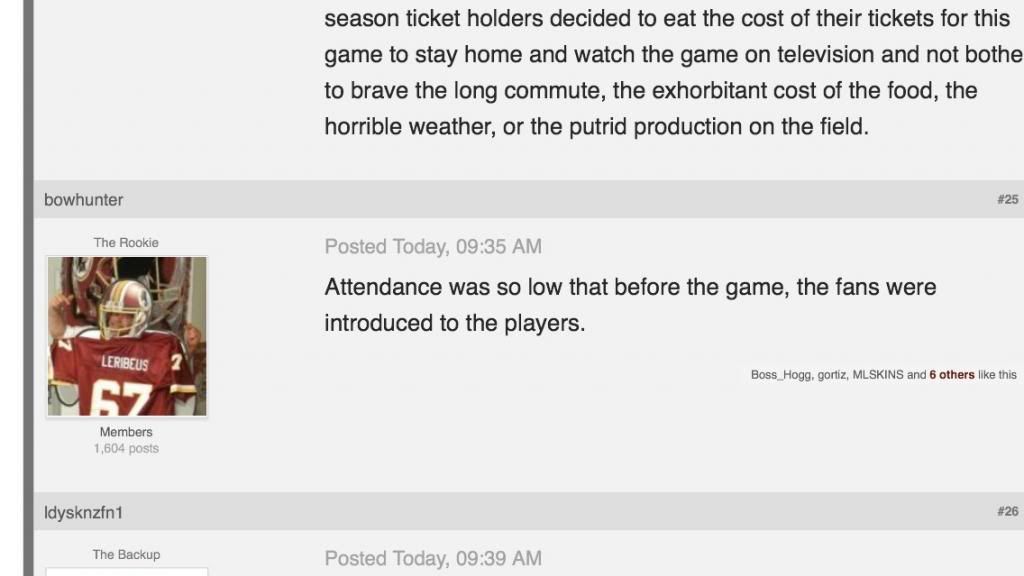1024x576 pixels.
Task: Click the Members group label under avatar
Action: 126,432
